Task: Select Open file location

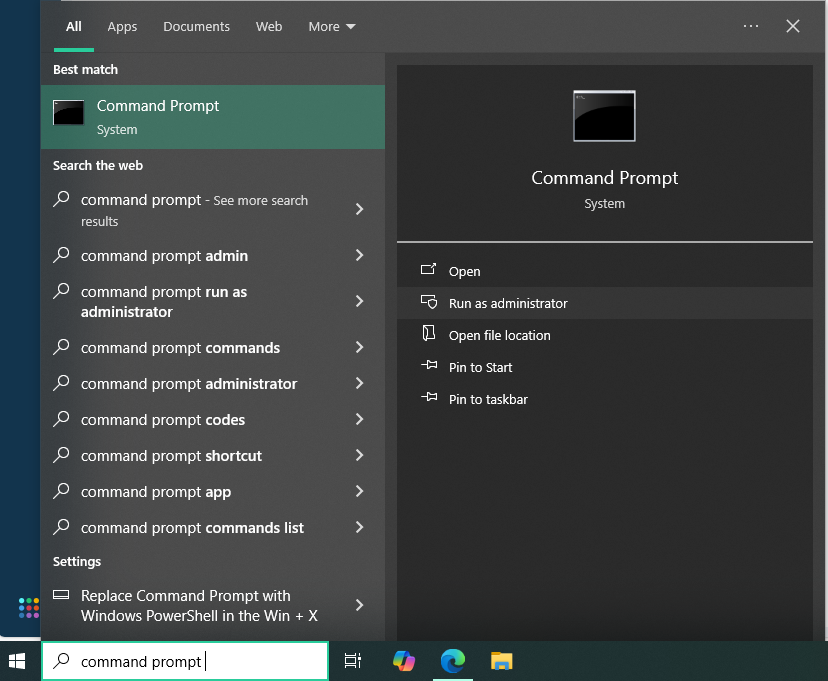Action: tap(605, 335)
